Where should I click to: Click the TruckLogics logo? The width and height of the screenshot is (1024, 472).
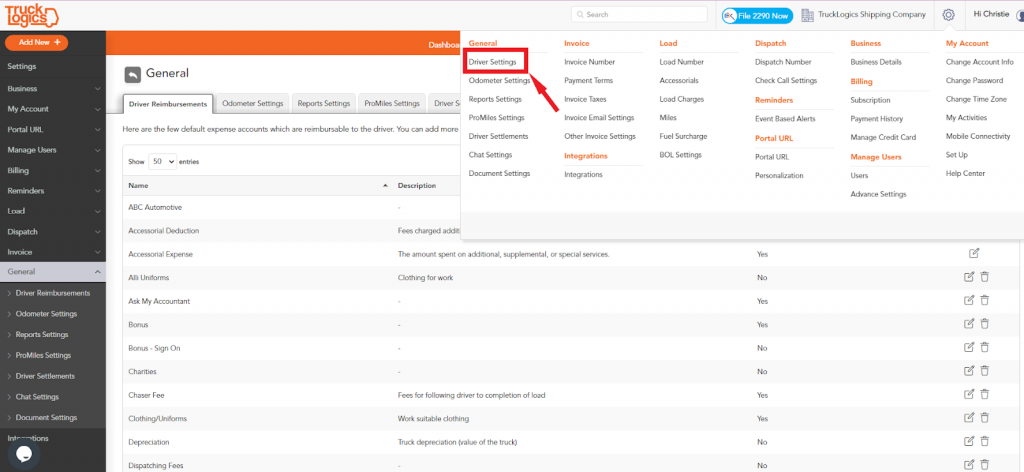click(31, 14)
